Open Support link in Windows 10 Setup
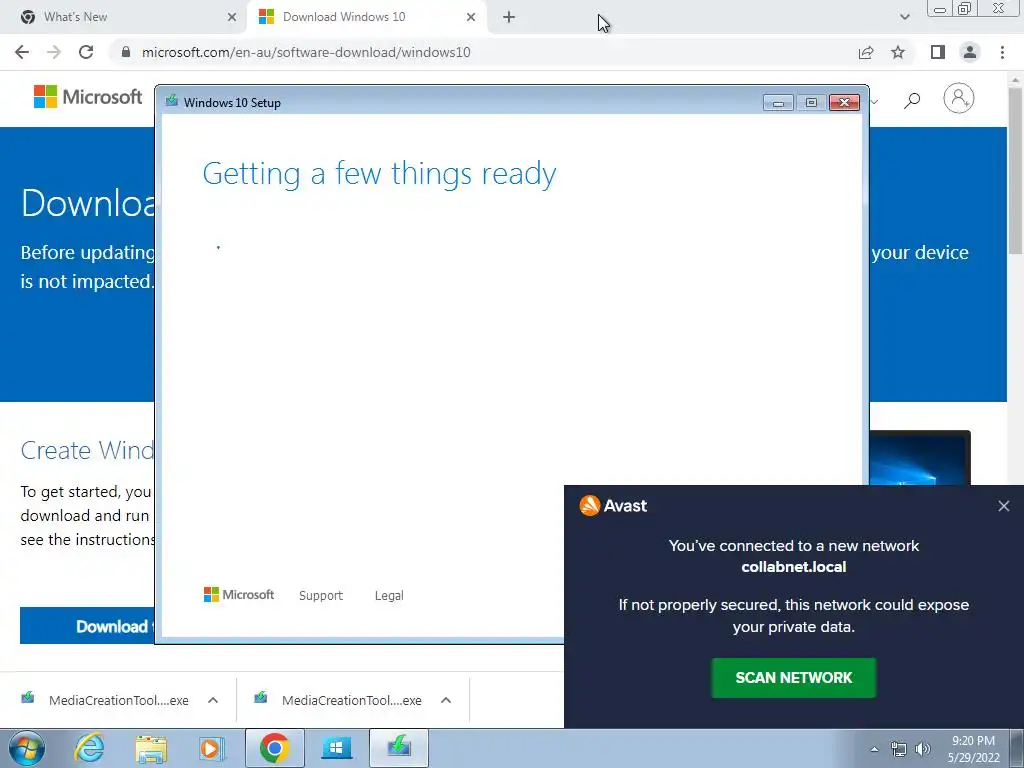This screenshot has height=768, width=1024. pos(321,596)
